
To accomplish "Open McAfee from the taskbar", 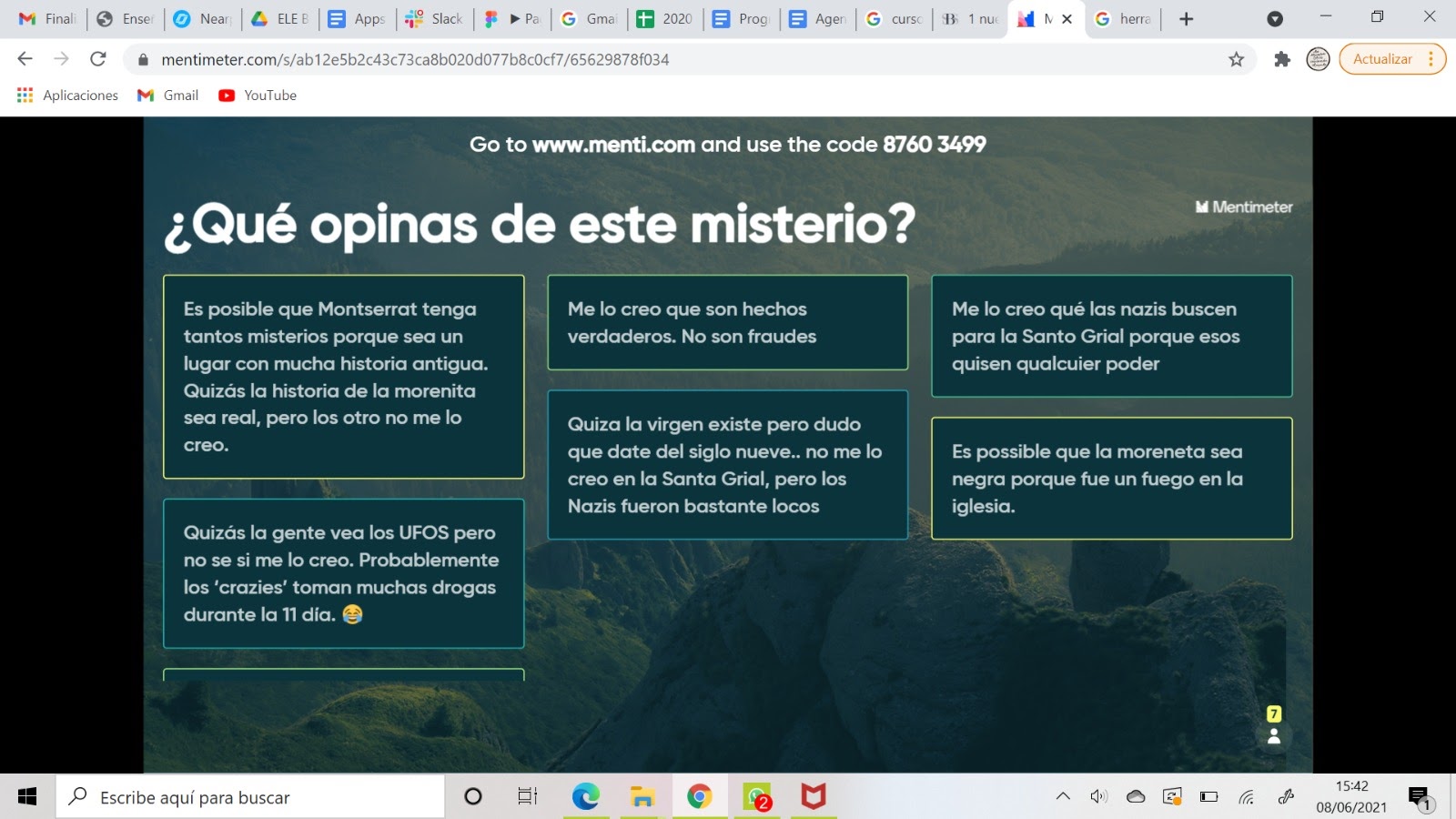I will pyautogui.click(x=813, y=797).
